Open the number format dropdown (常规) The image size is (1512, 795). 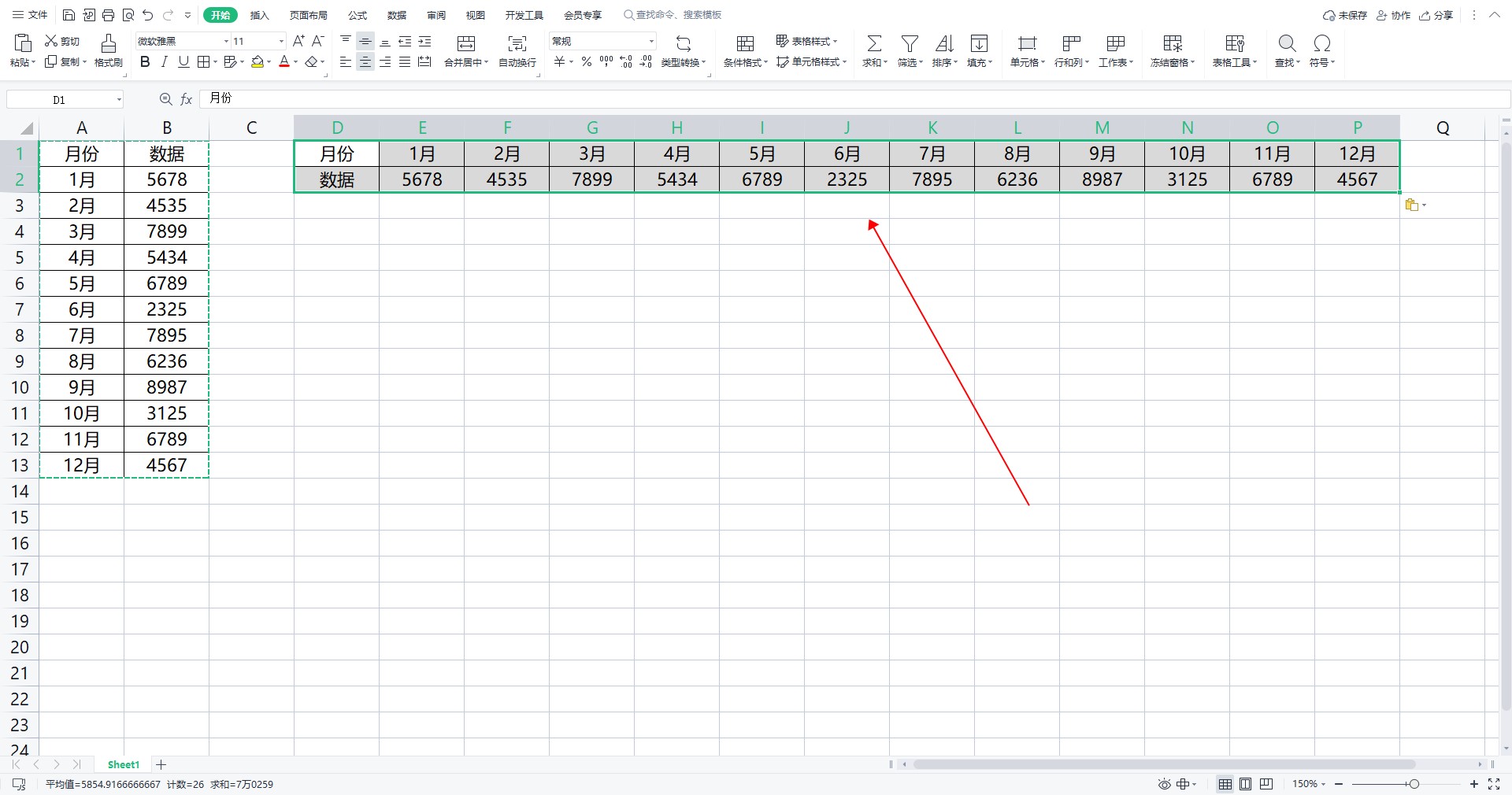tap(651, 41)
